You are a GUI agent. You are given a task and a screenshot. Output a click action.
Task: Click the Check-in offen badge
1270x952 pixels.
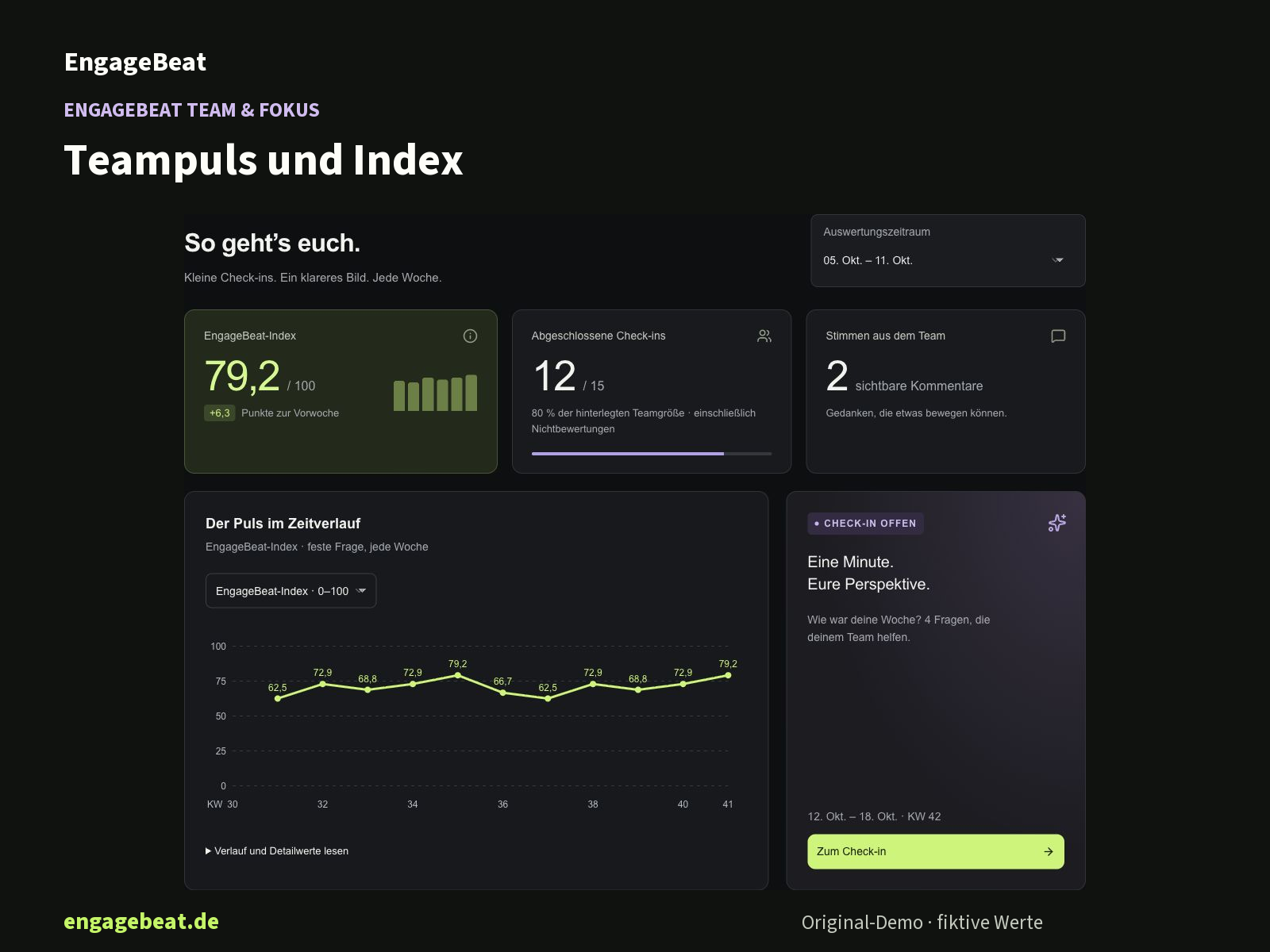[865, 524]
